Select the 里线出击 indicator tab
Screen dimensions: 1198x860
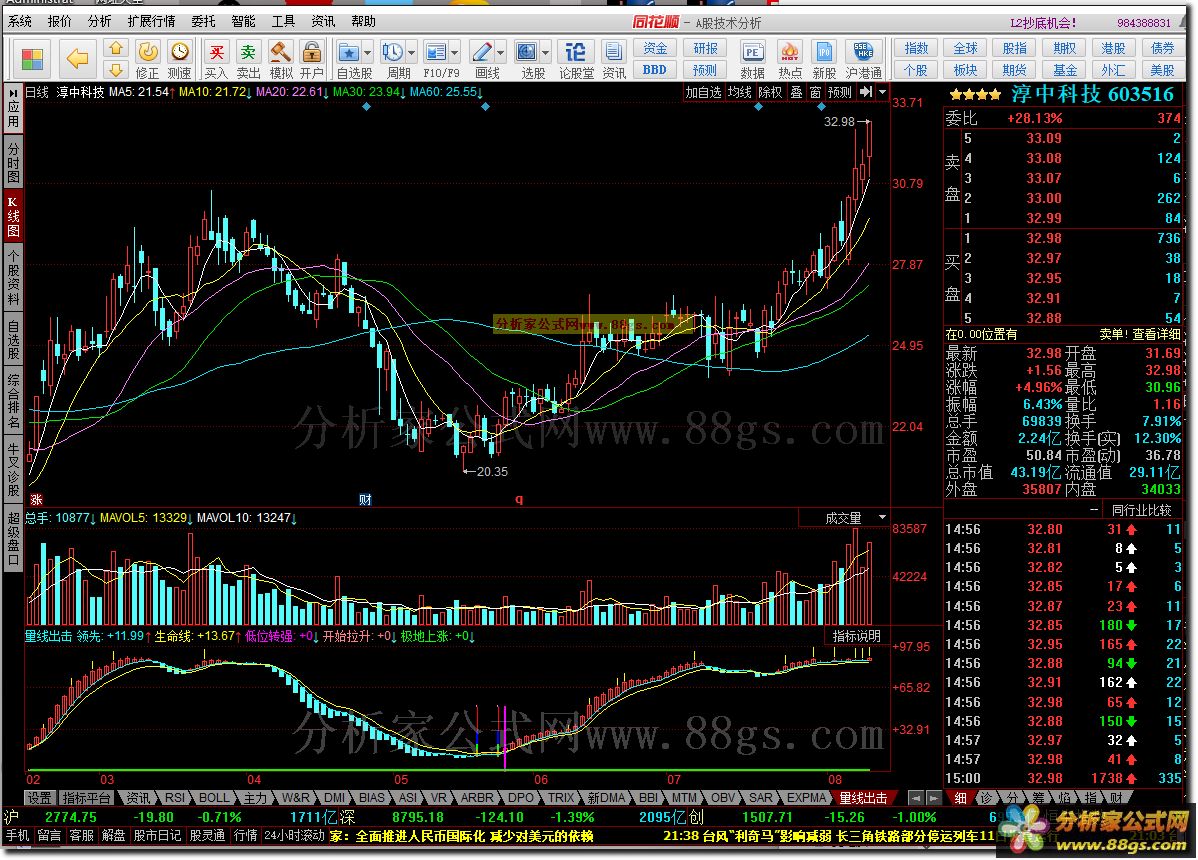(x=863, y=798)
